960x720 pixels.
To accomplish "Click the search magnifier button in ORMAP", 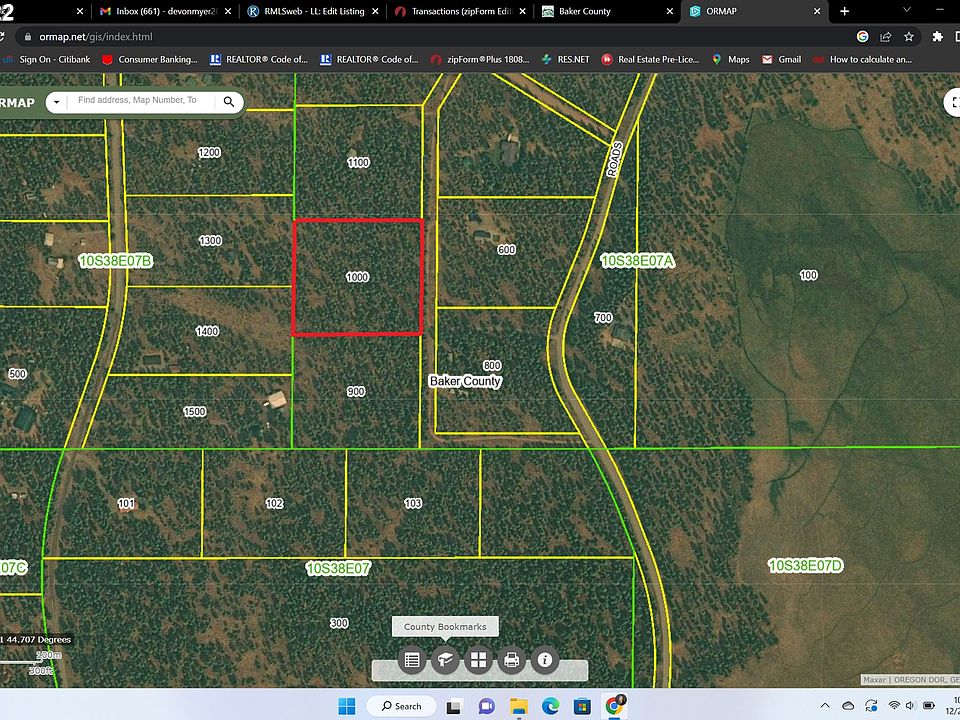I will (x=229, y=101).
